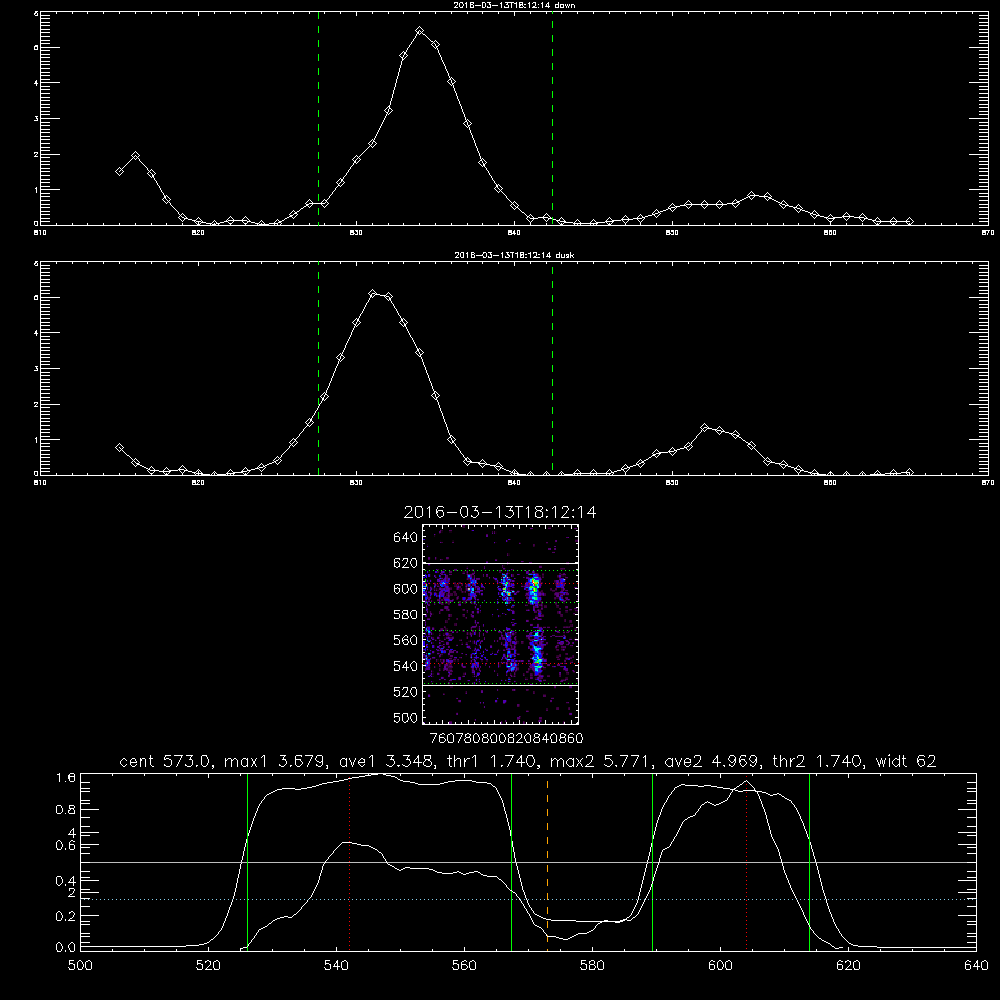Click the '850' x-axis label under dusk plot
Viewport: 1000px width, 1000px height.
672,483
